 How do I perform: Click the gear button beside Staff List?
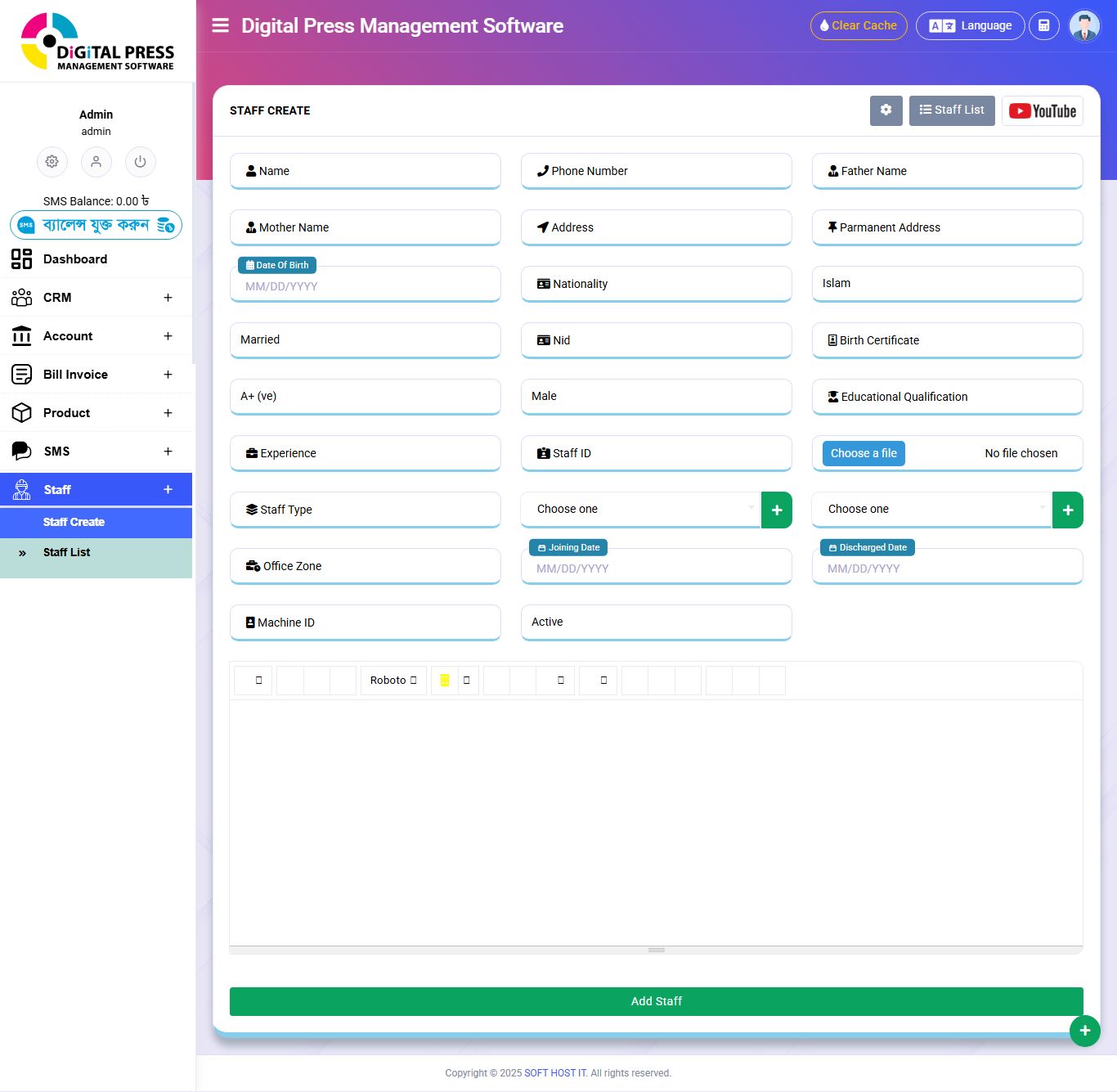click(886, 110)
